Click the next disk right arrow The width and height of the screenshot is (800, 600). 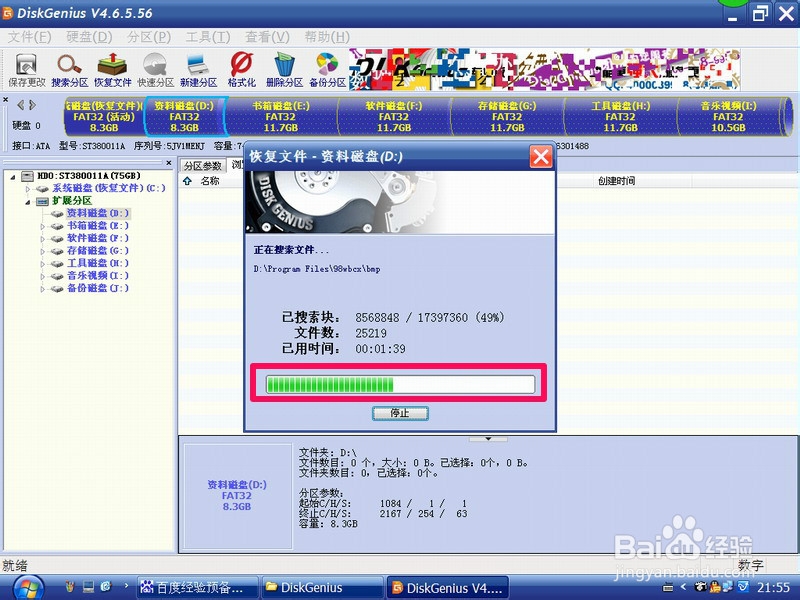33,105
